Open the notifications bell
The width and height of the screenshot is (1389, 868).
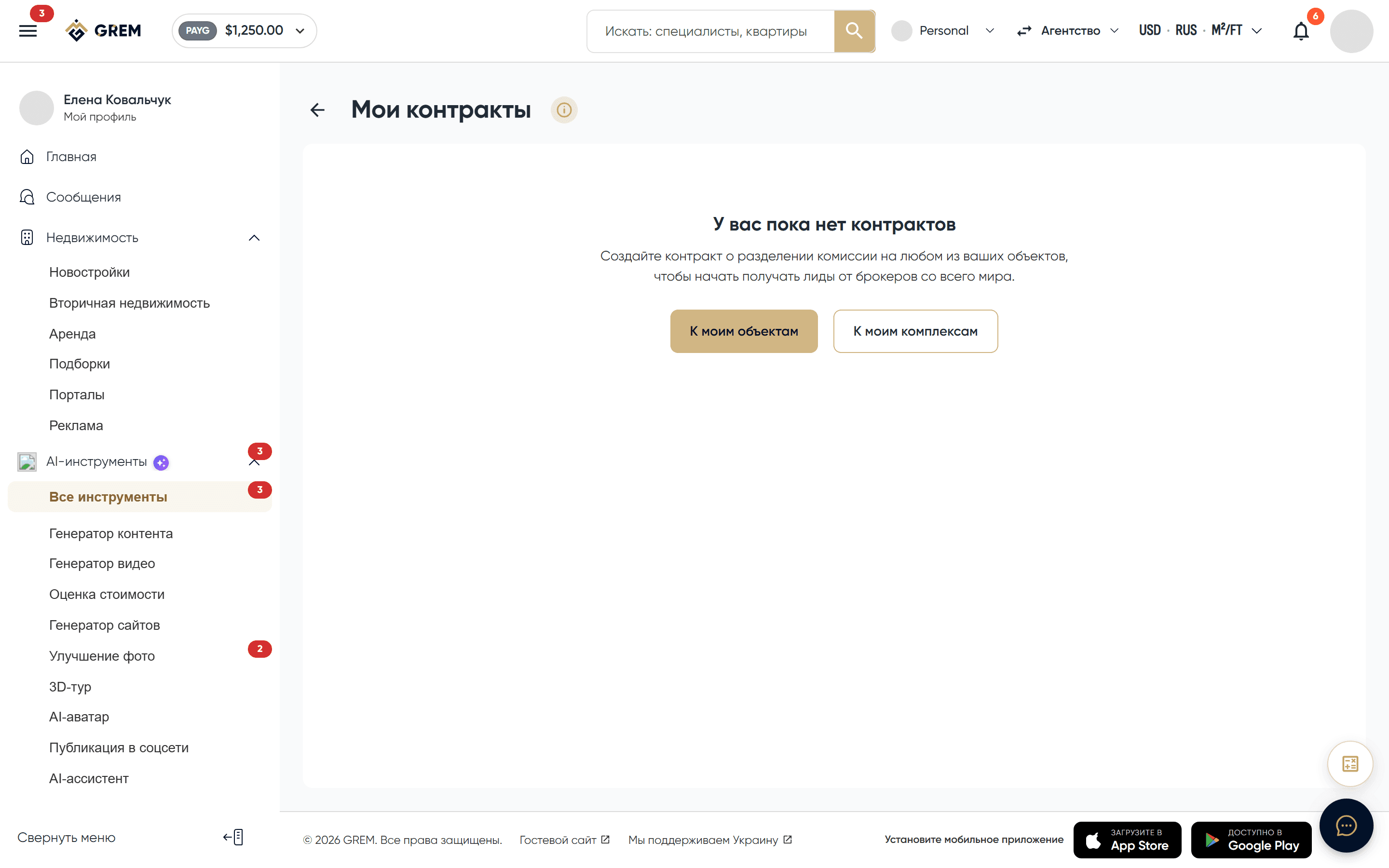(1301, 31)
